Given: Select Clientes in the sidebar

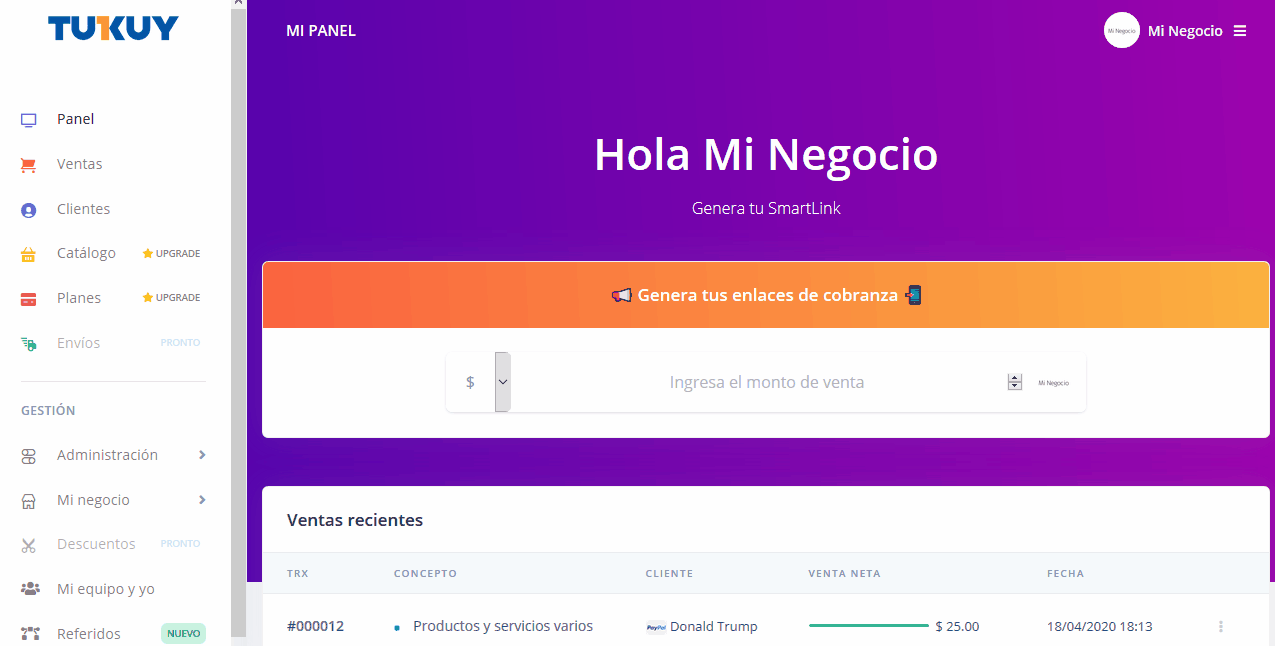Looking at the screenshot, I should tap(83, 209).
